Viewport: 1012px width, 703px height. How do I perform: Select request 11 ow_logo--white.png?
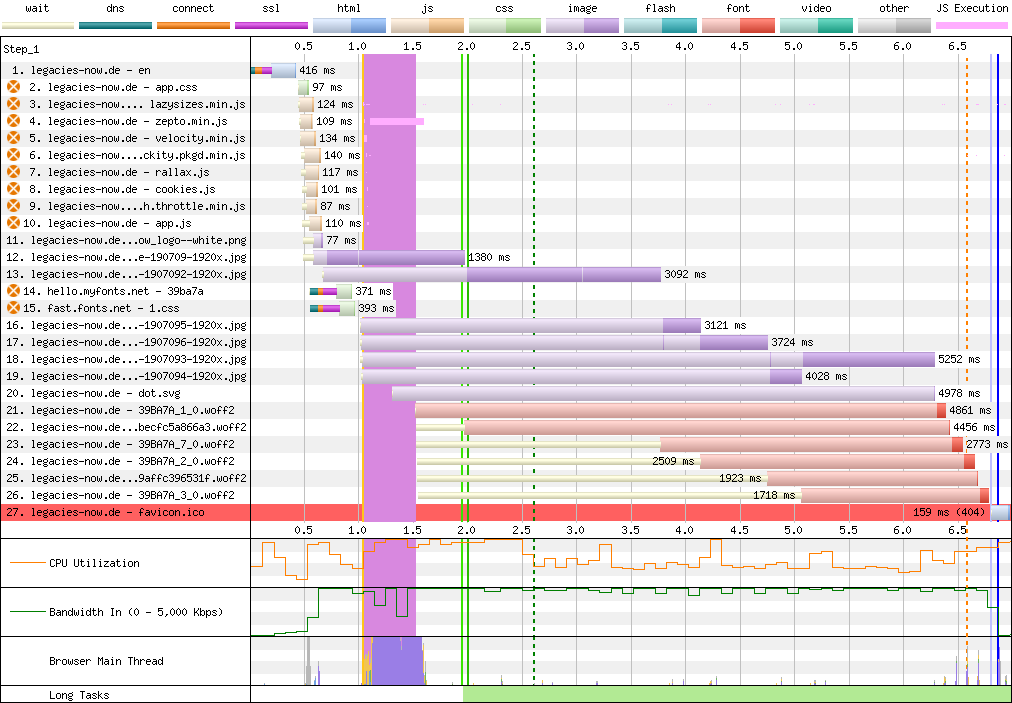coord(126,240)
